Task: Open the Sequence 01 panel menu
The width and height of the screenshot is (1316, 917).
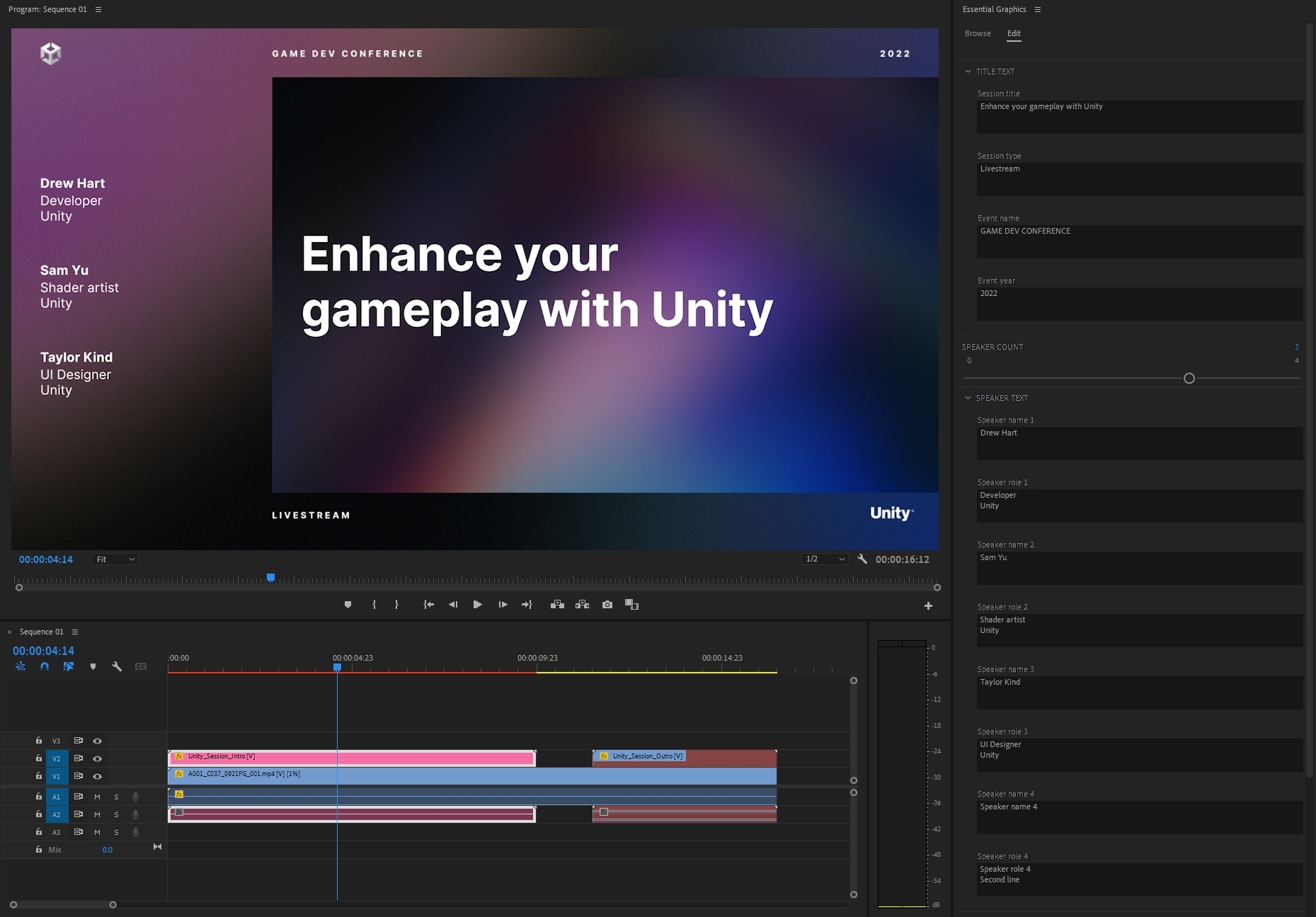Action: click(x=75, y=632)
